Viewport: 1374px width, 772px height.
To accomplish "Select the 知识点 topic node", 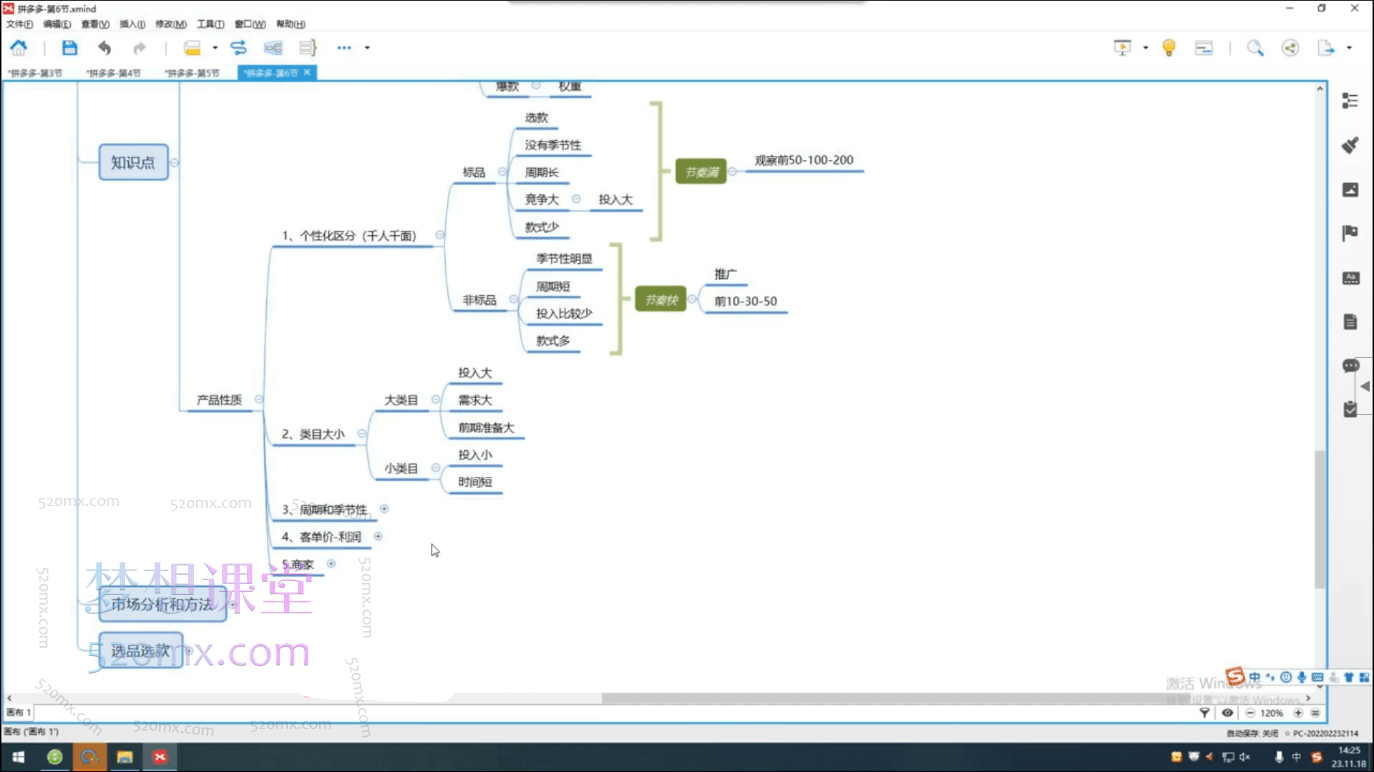I will 133,162.
